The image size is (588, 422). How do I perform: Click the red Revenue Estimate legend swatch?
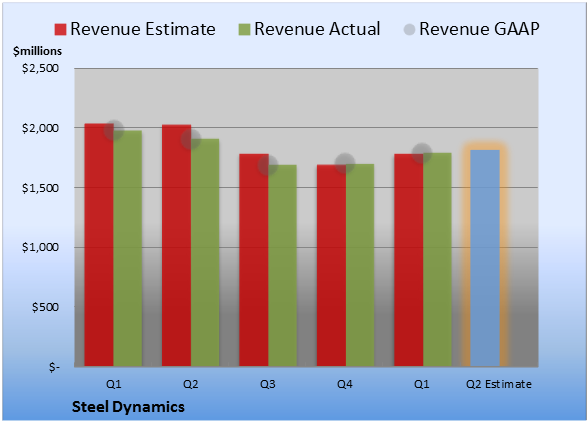click(60, 29)
